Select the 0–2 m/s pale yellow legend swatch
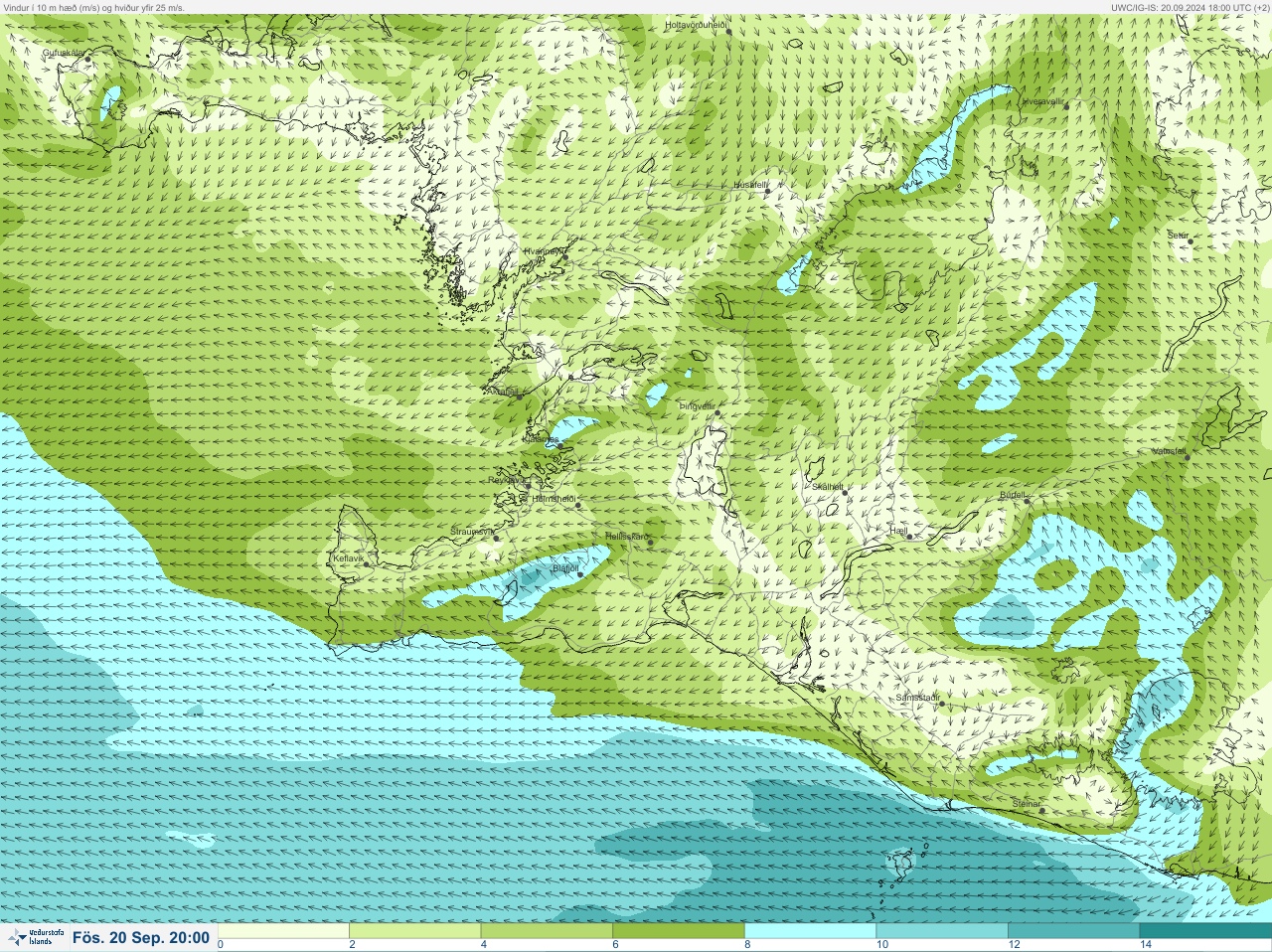 click(x=284, y=931)
